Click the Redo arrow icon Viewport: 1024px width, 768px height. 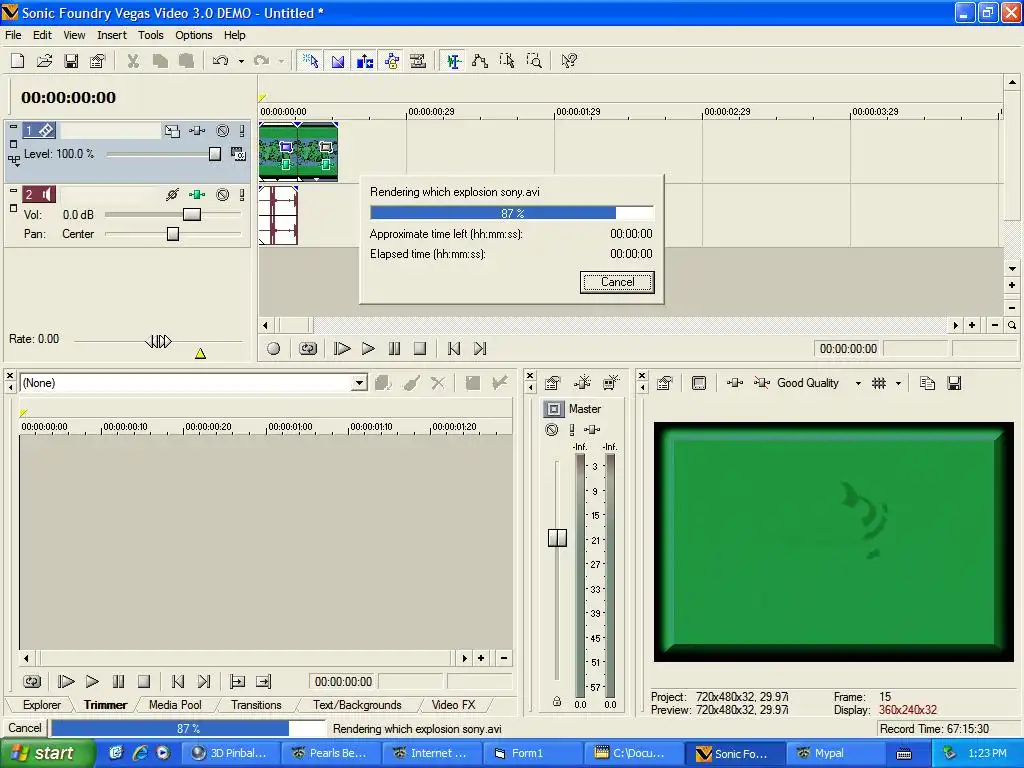(261, 61)
